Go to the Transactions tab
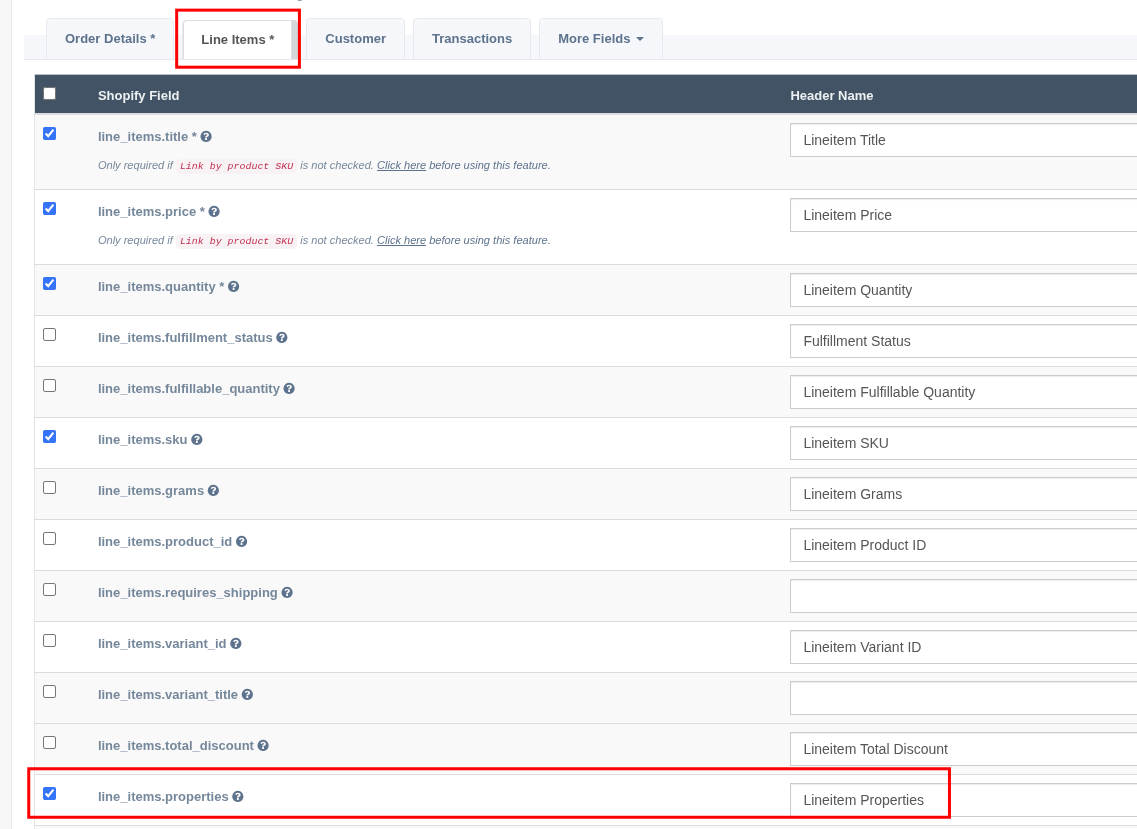 (471, 39)
